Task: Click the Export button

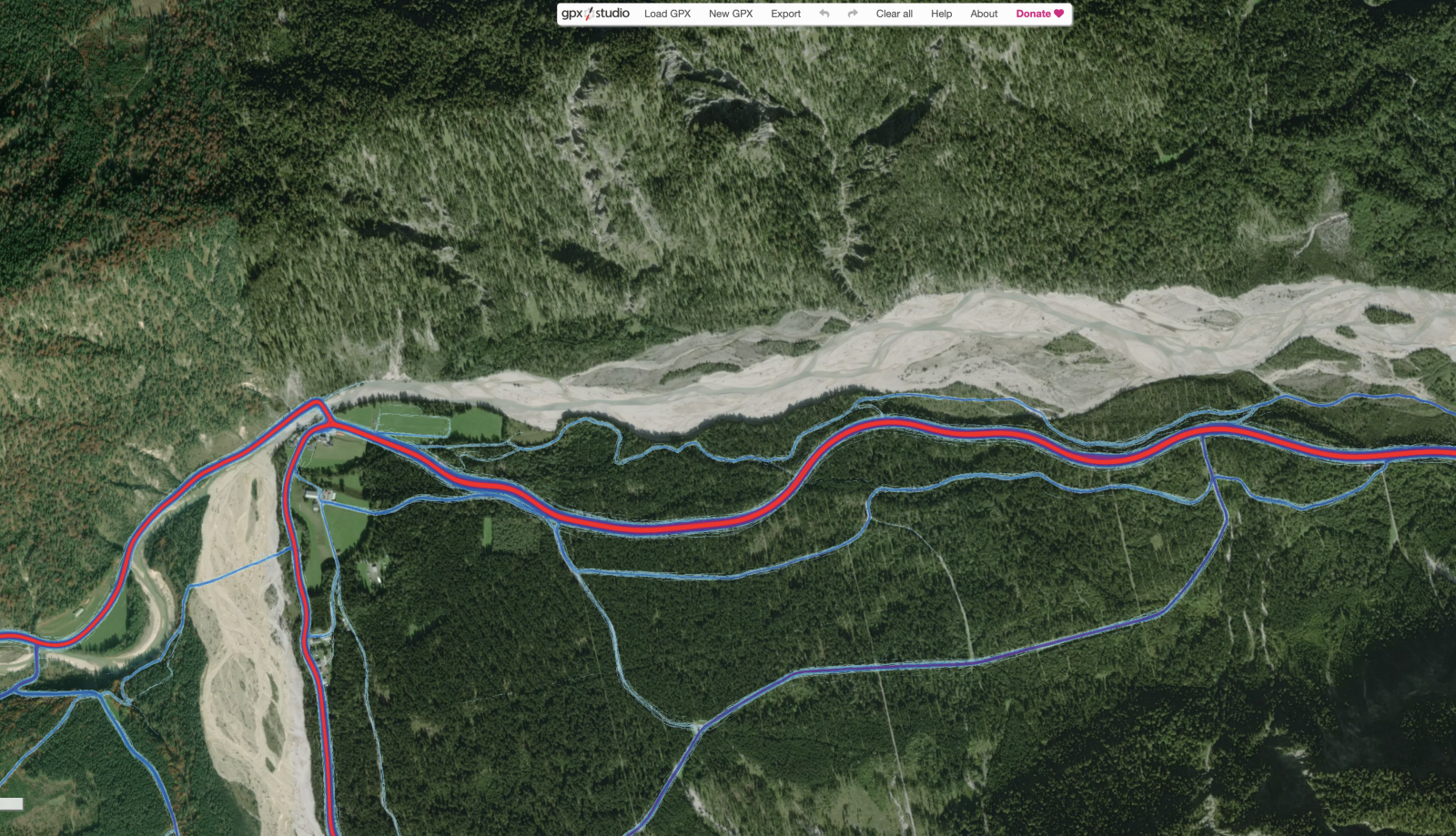Action: coord(785,14)
